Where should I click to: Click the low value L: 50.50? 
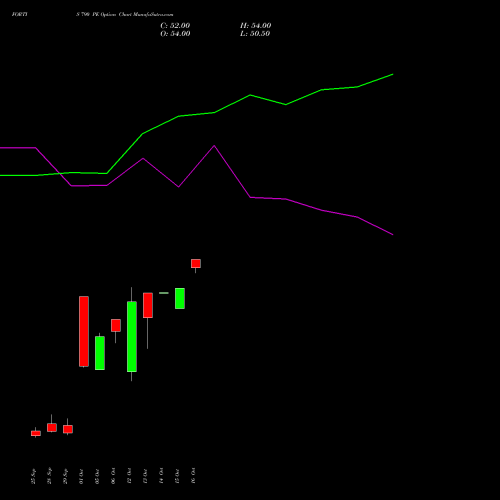(255, 34)
